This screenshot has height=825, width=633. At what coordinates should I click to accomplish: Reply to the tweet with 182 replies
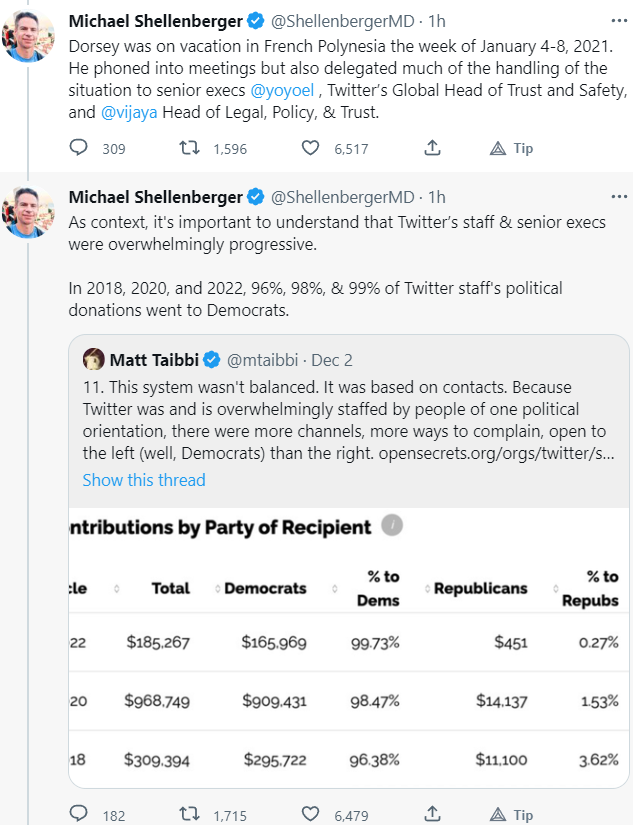coord(80,815)
